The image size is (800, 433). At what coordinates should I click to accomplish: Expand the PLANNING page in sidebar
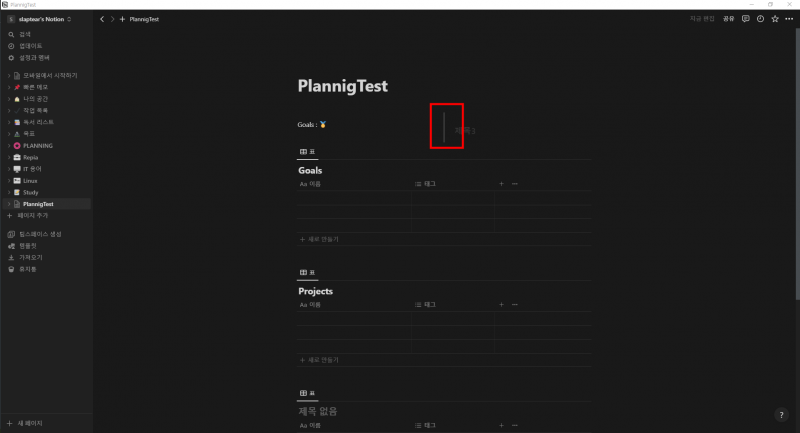click(x=9, y=146)
